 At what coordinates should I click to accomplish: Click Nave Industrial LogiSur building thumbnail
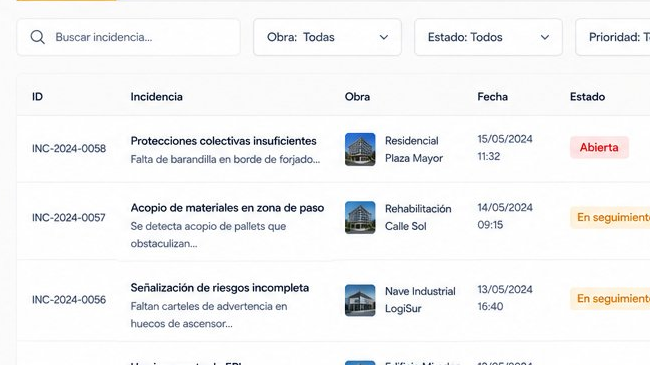pyautogui.click(x=360, y=300)
